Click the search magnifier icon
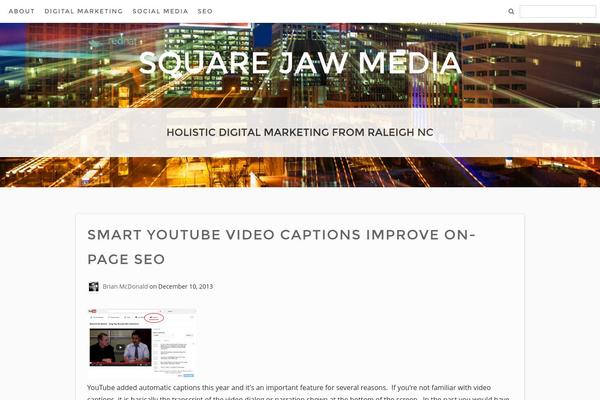 tap(511, 11)
